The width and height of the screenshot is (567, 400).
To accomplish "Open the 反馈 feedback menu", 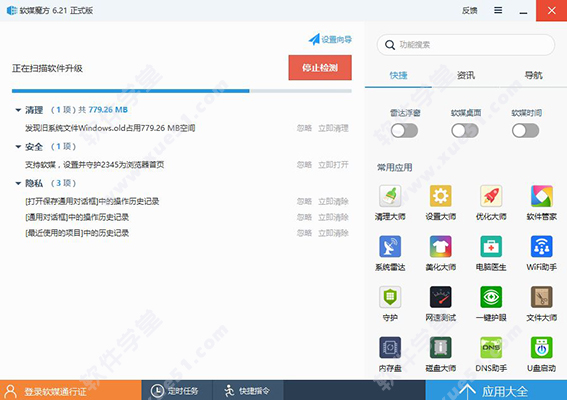I will 469,10.
